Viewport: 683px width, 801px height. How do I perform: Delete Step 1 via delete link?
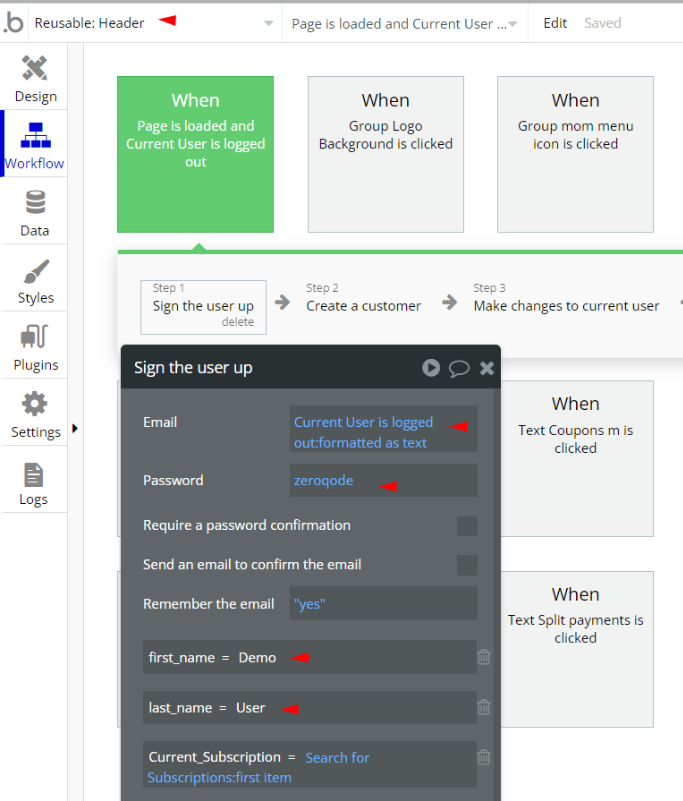pyautogui.click(x=238, y=322)
